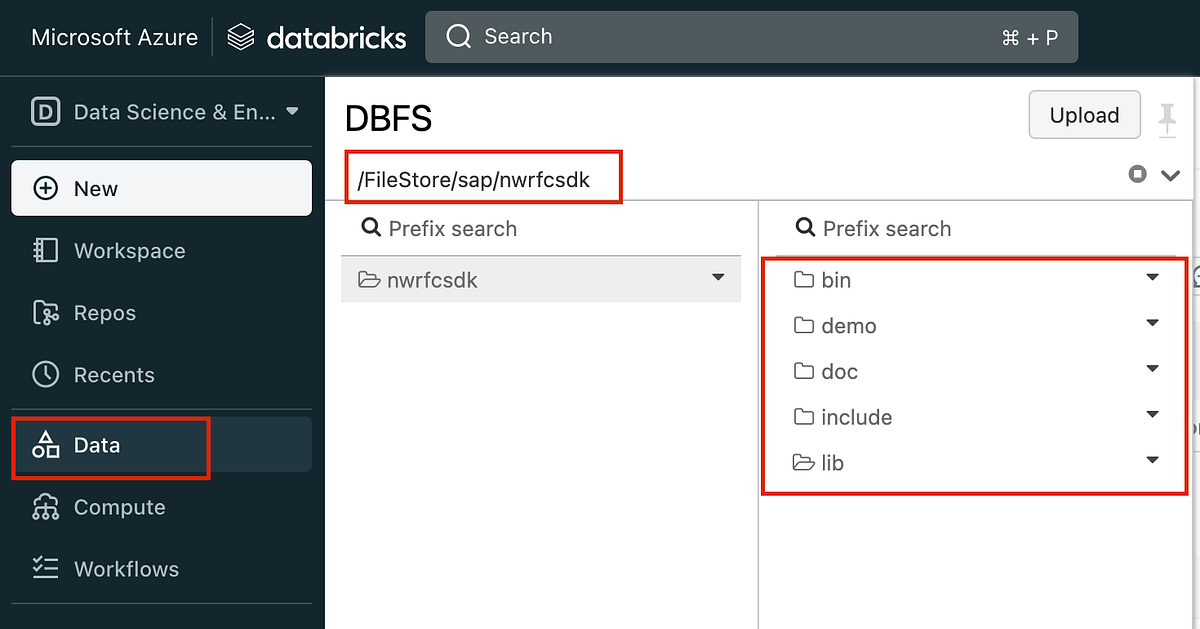Select the Workflows icon in sidebar
The height and width of the screenshot is (629, 1200).
point(45,568)
